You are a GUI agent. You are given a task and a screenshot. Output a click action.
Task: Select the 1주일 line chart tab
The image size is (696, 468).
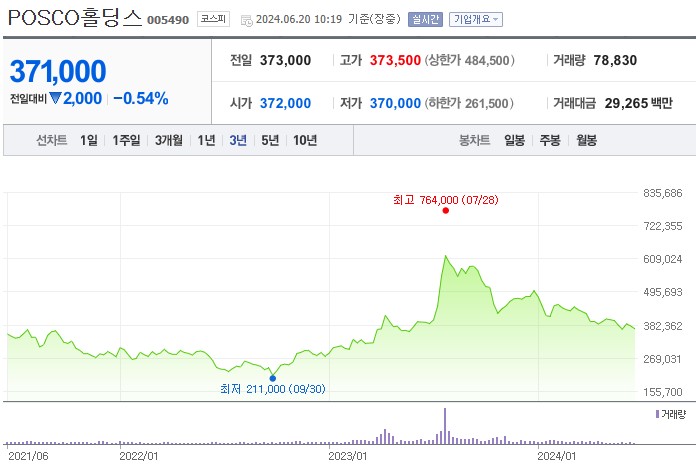pos(126,140)
